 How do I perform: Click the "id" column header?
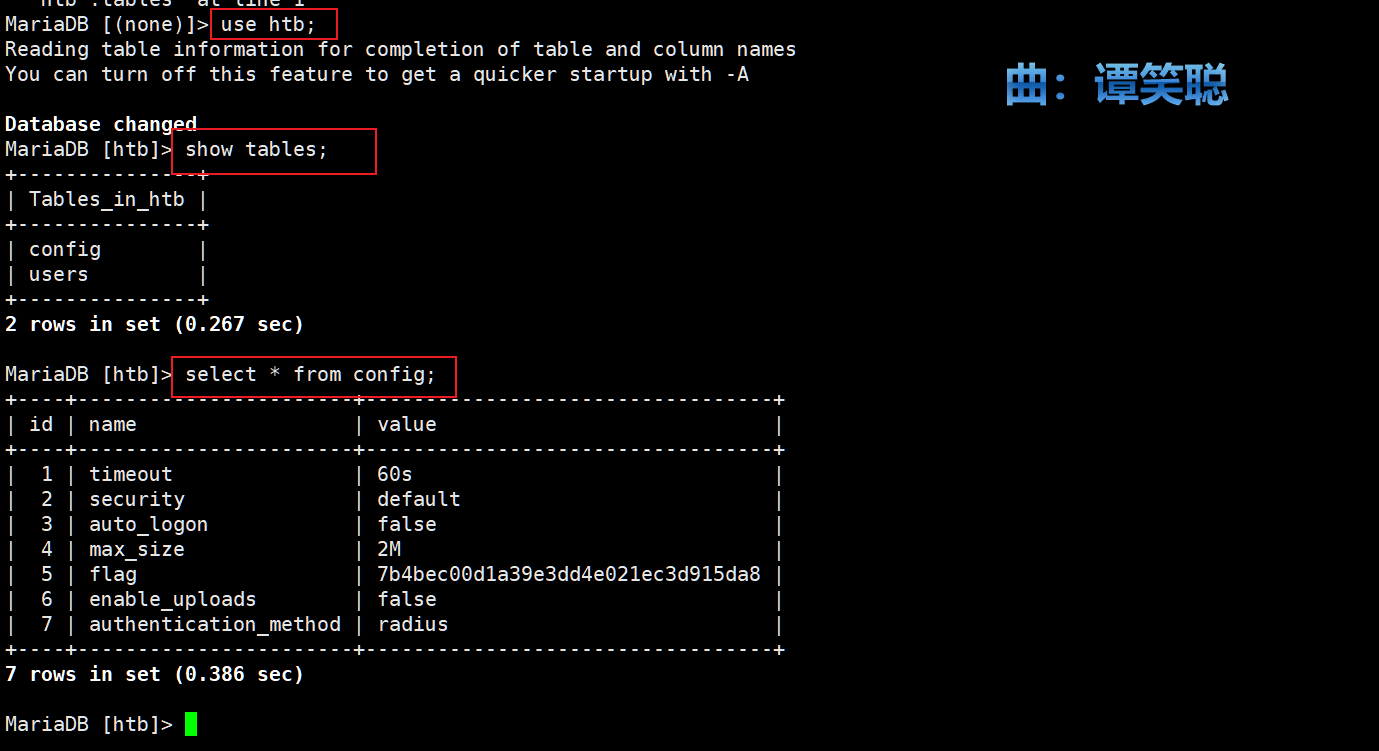(41, 424)
